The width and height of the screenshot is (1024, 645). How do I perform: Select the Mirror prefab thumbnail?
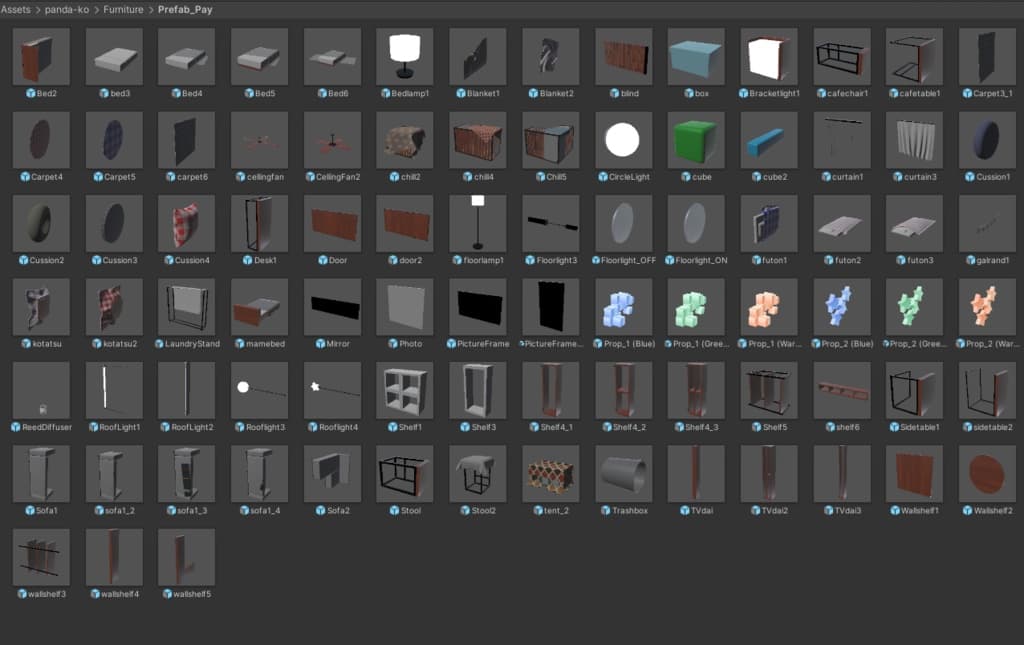(332, 307)
